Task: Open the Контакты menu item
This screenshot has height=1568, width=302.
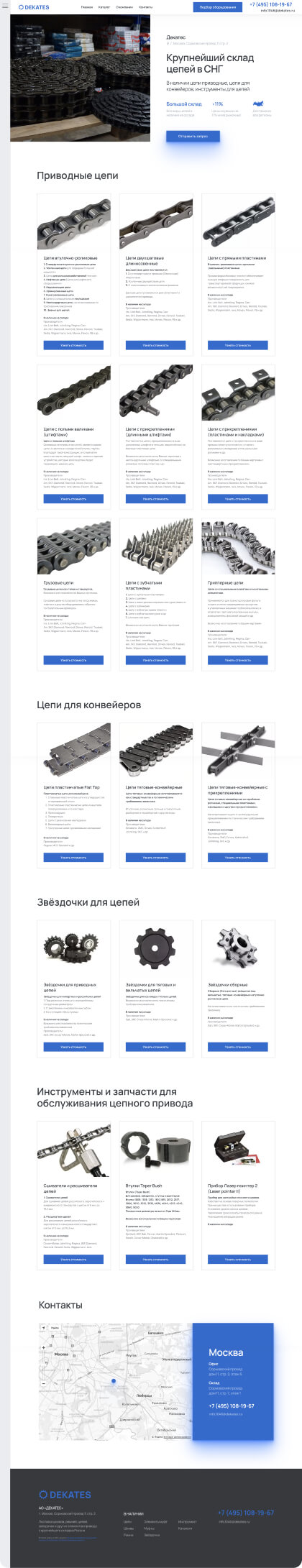Action: (145, 7)
